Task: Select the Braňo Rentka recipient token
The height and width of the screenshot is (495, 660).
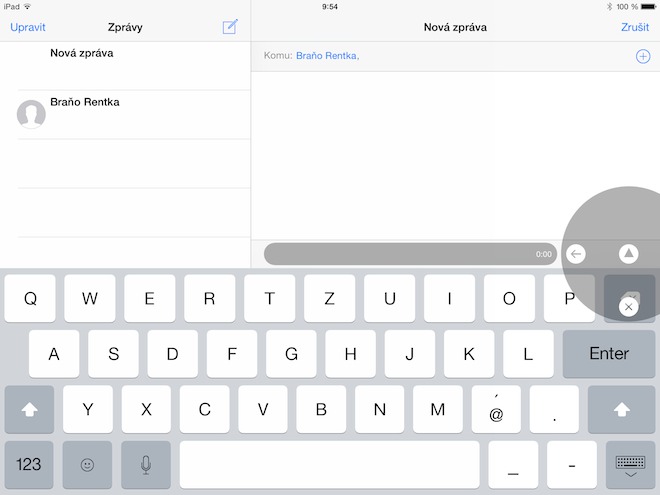Action: click(327, 56)
